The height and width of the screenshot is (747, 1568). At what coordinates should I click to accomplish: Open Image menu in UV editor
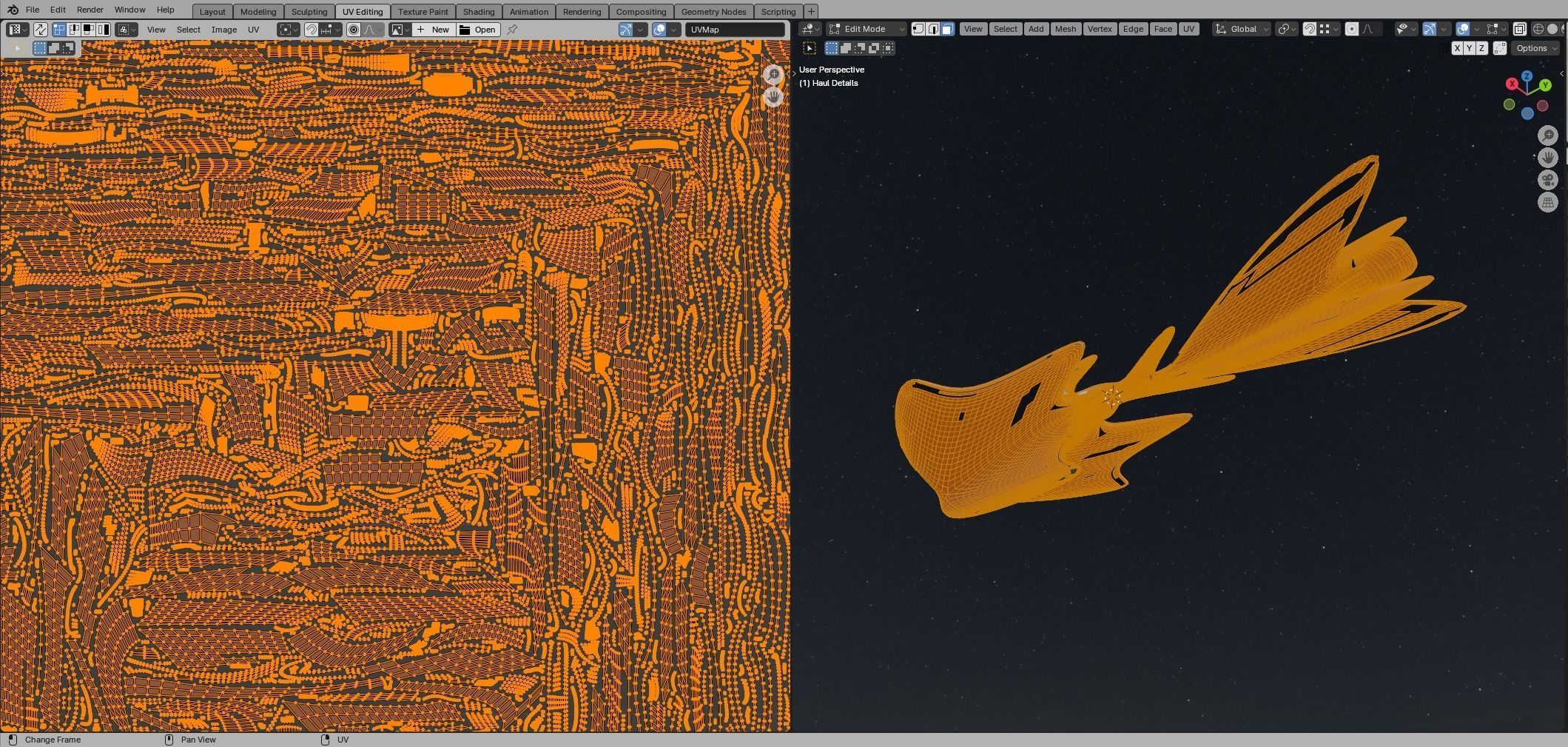pyautogui.click(x=224, y=30)
